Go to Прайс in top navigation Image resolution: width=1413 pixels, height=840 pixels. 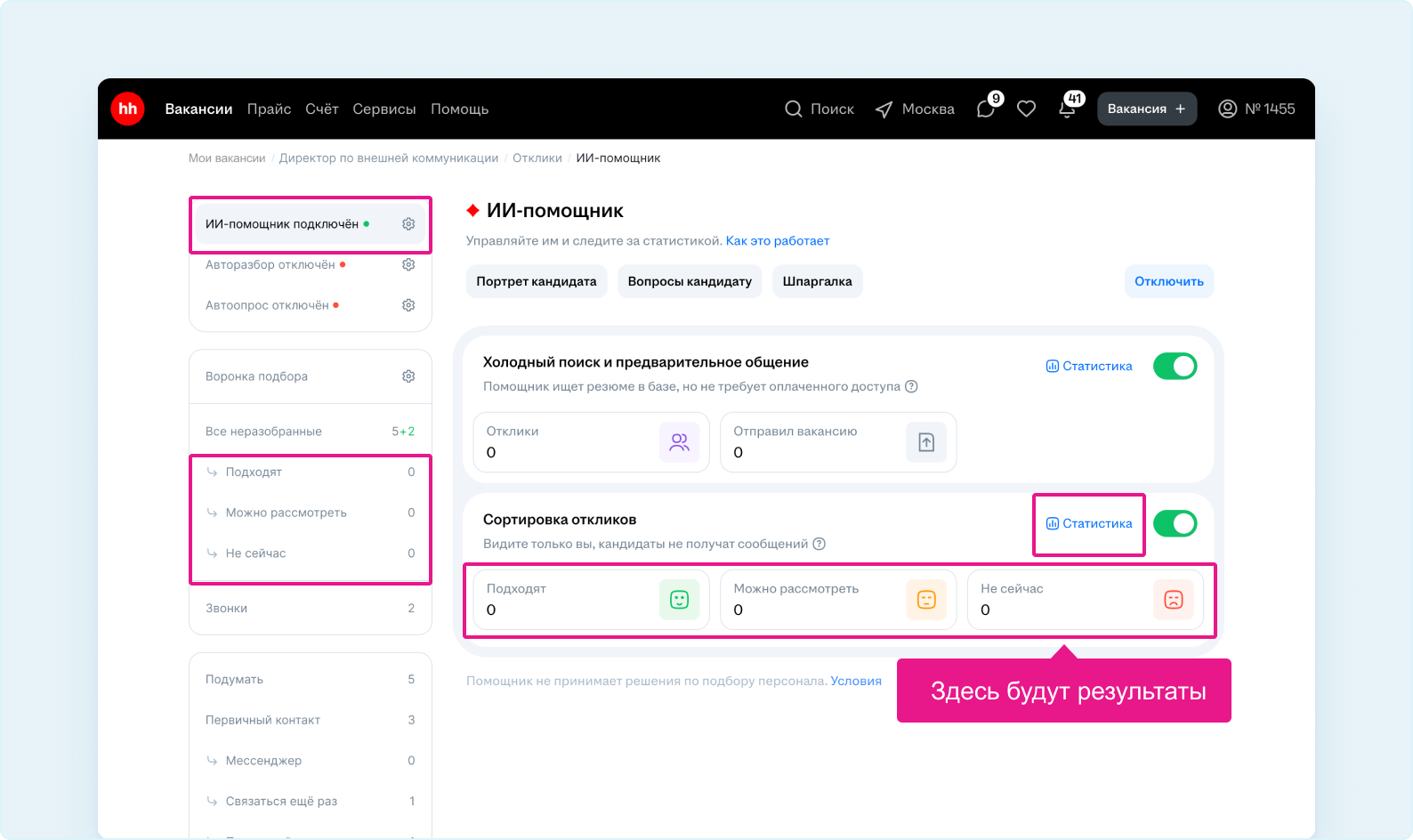click(x=269, y=109)
